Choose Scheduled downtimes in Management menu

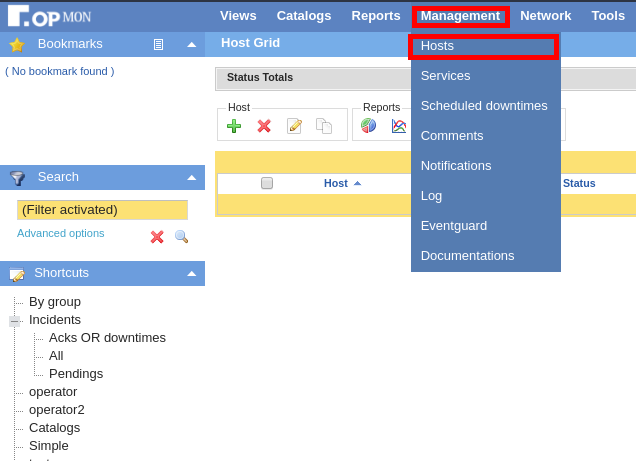pyautogui.click(x=484, y=106)
